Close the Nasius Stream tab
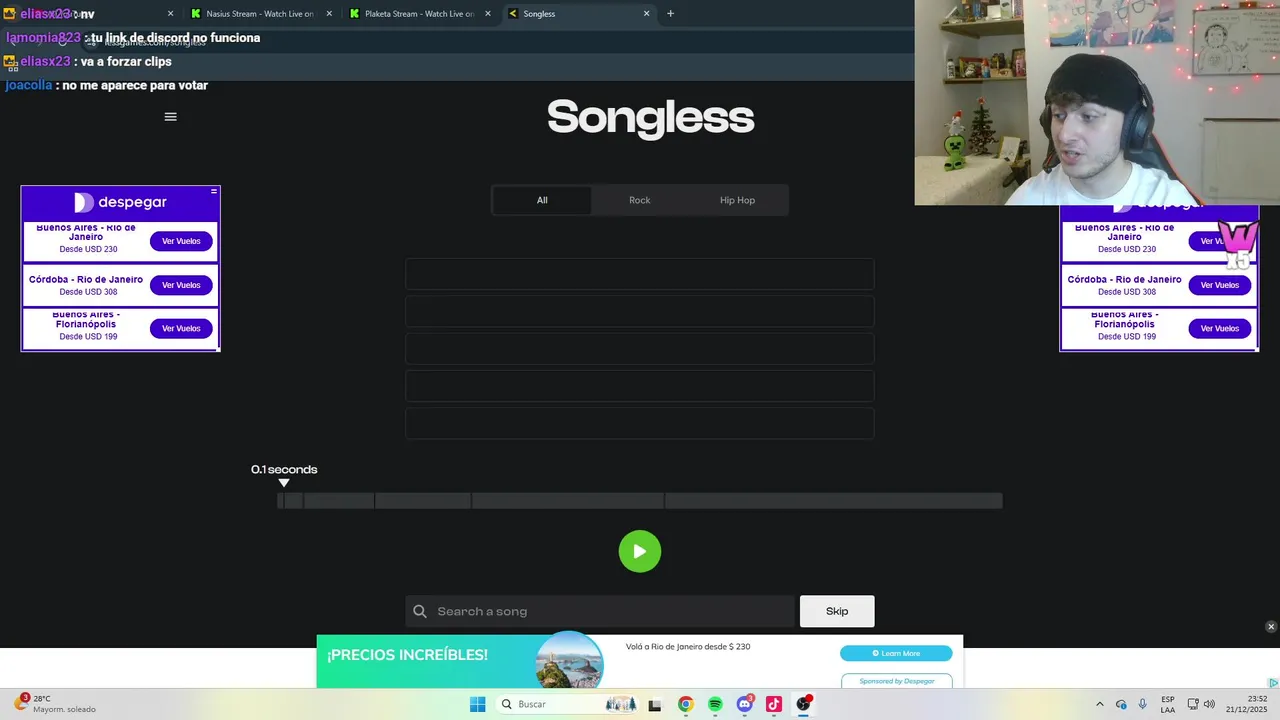 329,14
